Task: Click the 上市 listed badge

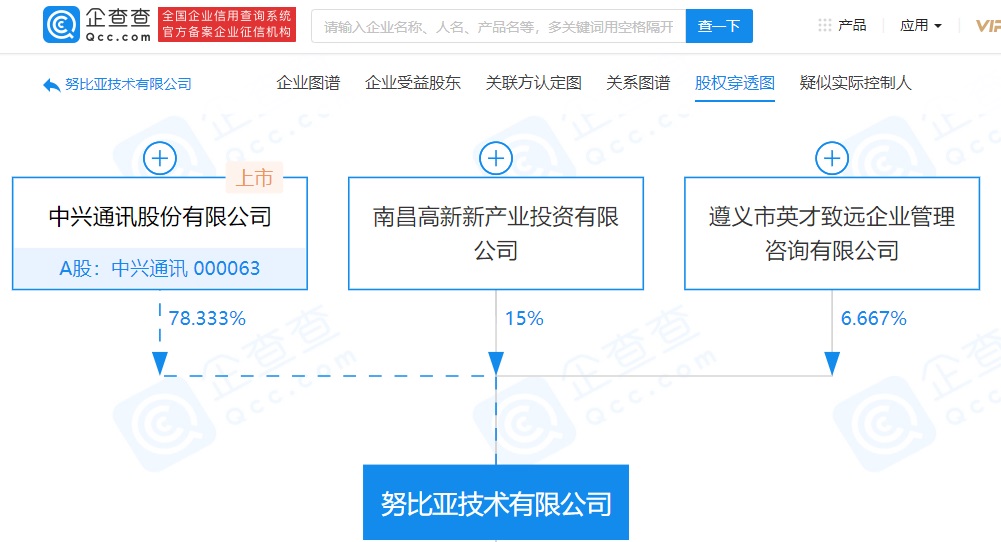Action: pos(254,177)
